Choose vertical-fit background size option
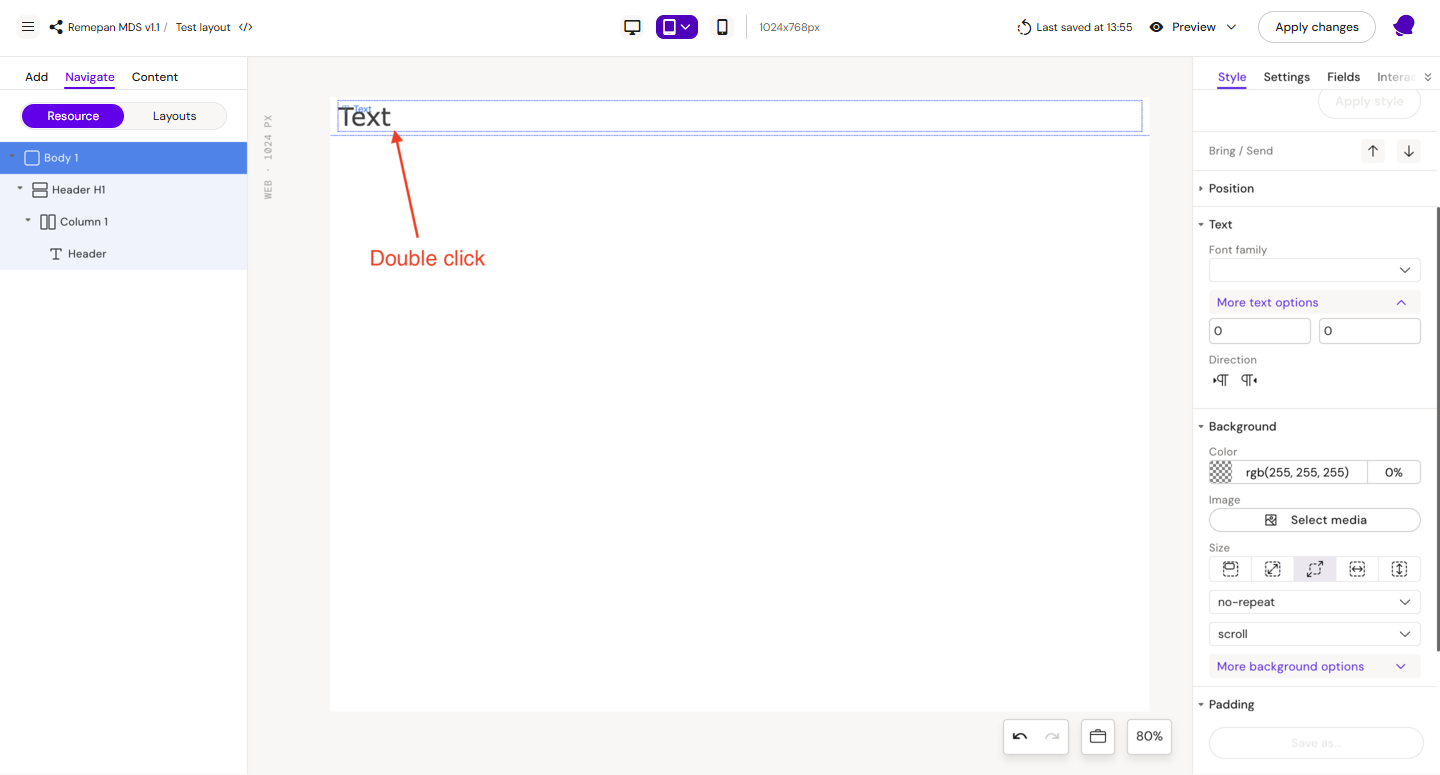 (x=1399, y=569)
